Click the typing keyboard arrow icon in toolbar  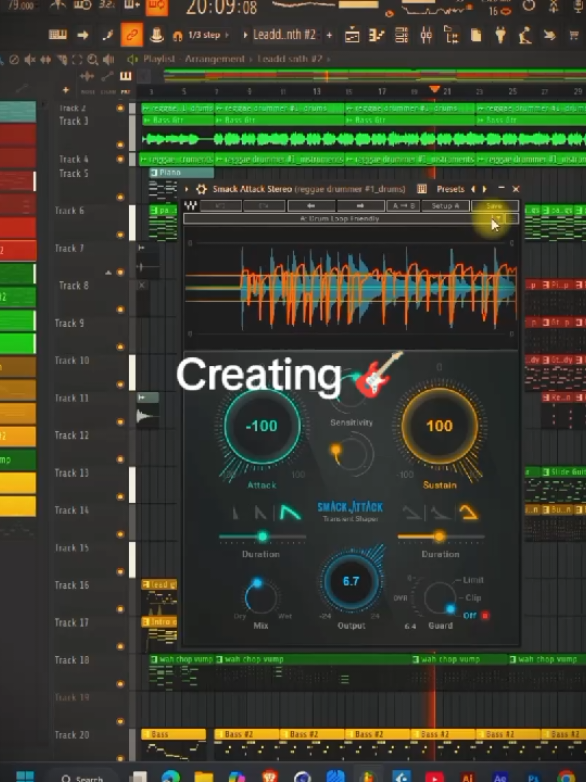(x=83, y=35)
